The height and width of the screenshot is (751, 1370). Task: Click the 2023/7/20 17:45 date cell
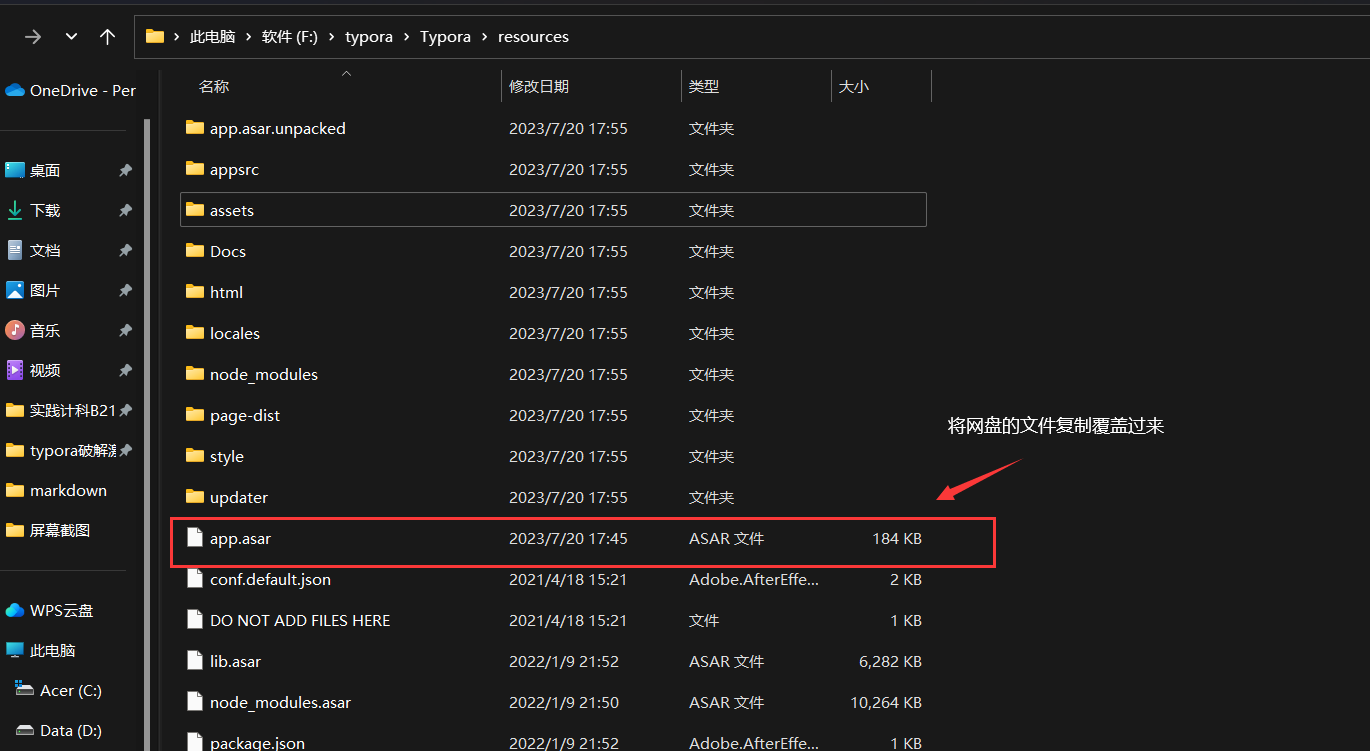click(x=568, y=538)
